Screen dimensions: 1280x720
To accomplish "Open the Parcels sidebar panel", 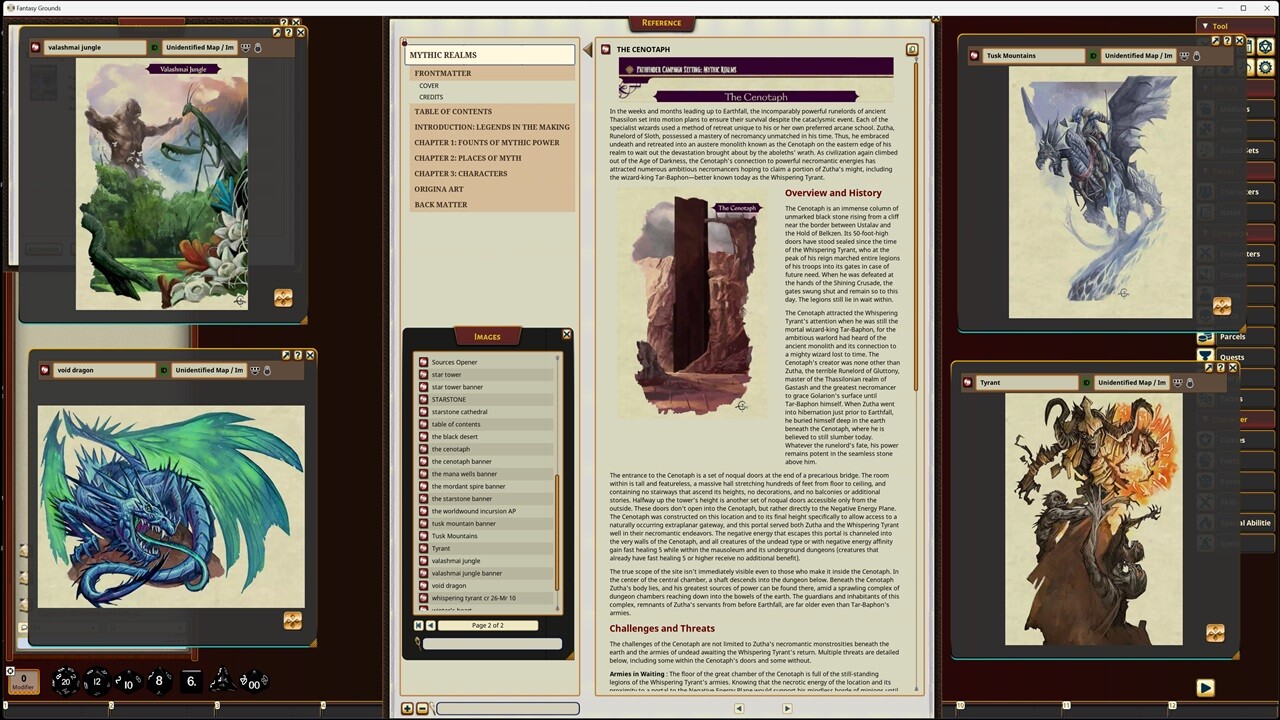I will 1233,336.
